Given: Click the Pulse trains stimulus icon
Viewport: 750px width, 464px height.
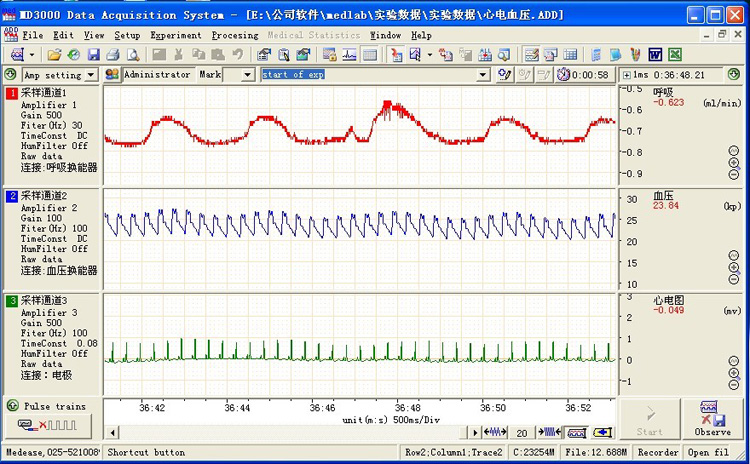Looking at the screenshot, I should [x=48, y=426].
